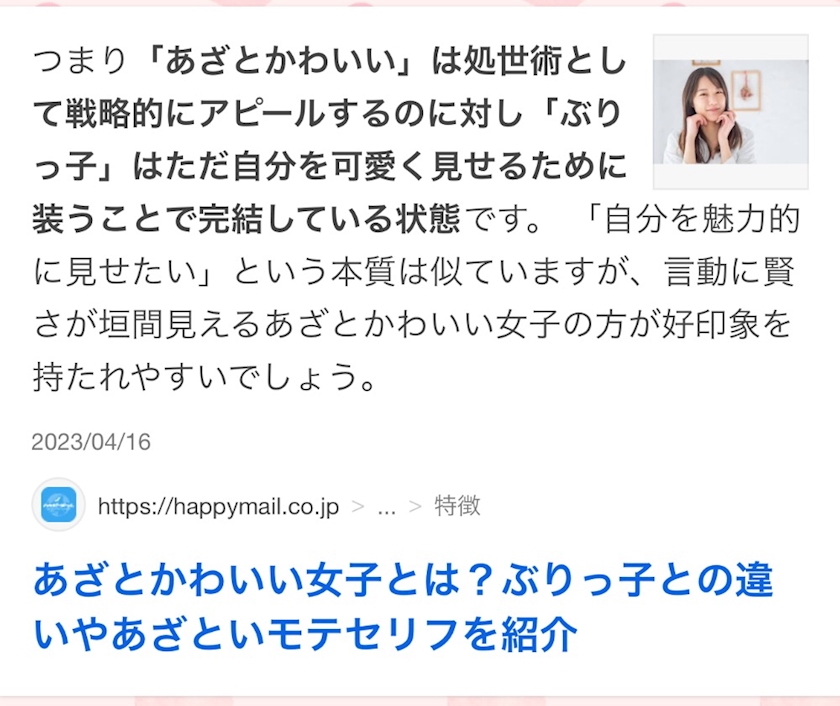Click the first breadcrumb chevron after the URL
Viewport: 840px width, 706px height.
tap(358, 507)
